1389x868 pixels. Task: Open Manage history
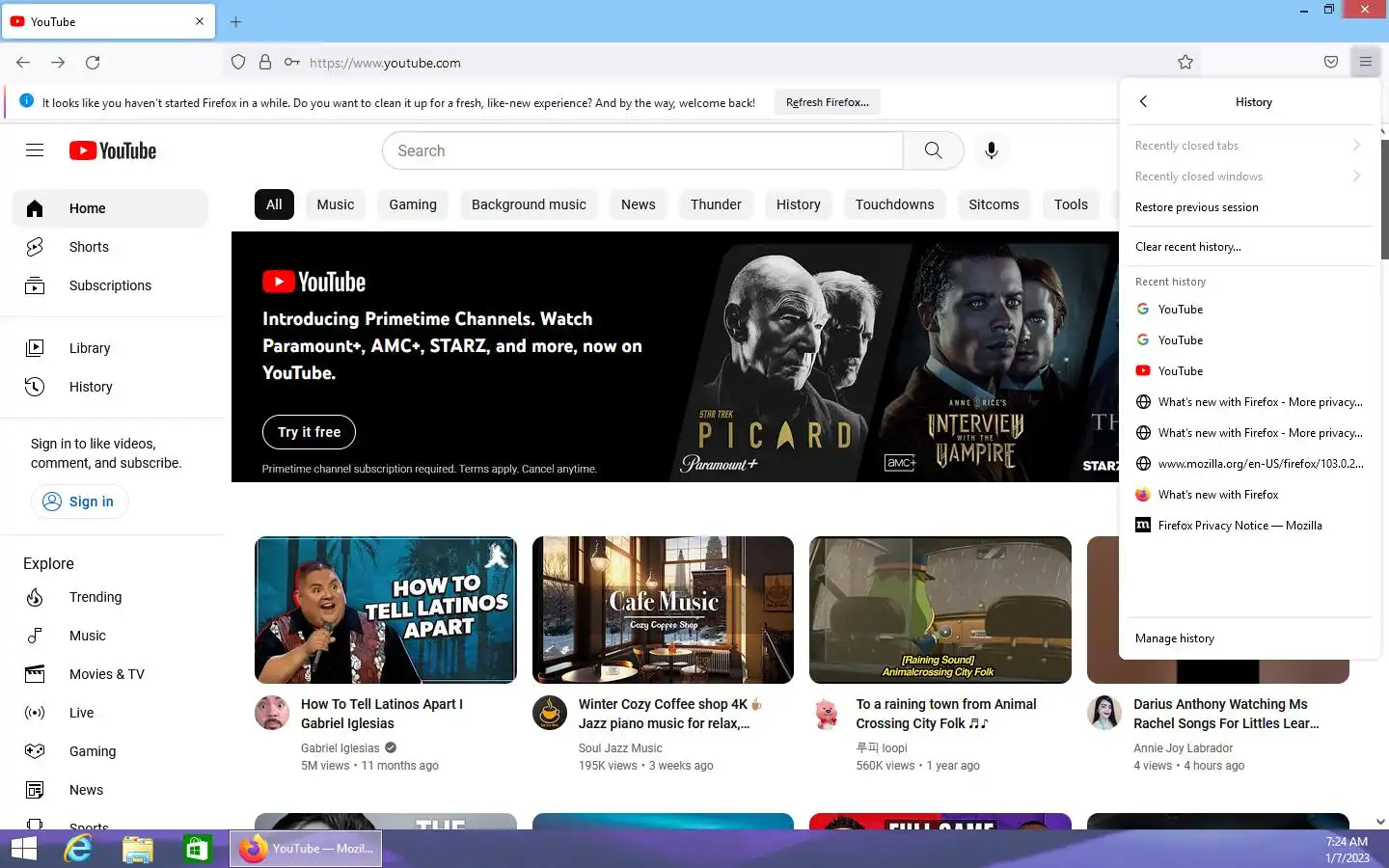click(x=1249, y=638)
